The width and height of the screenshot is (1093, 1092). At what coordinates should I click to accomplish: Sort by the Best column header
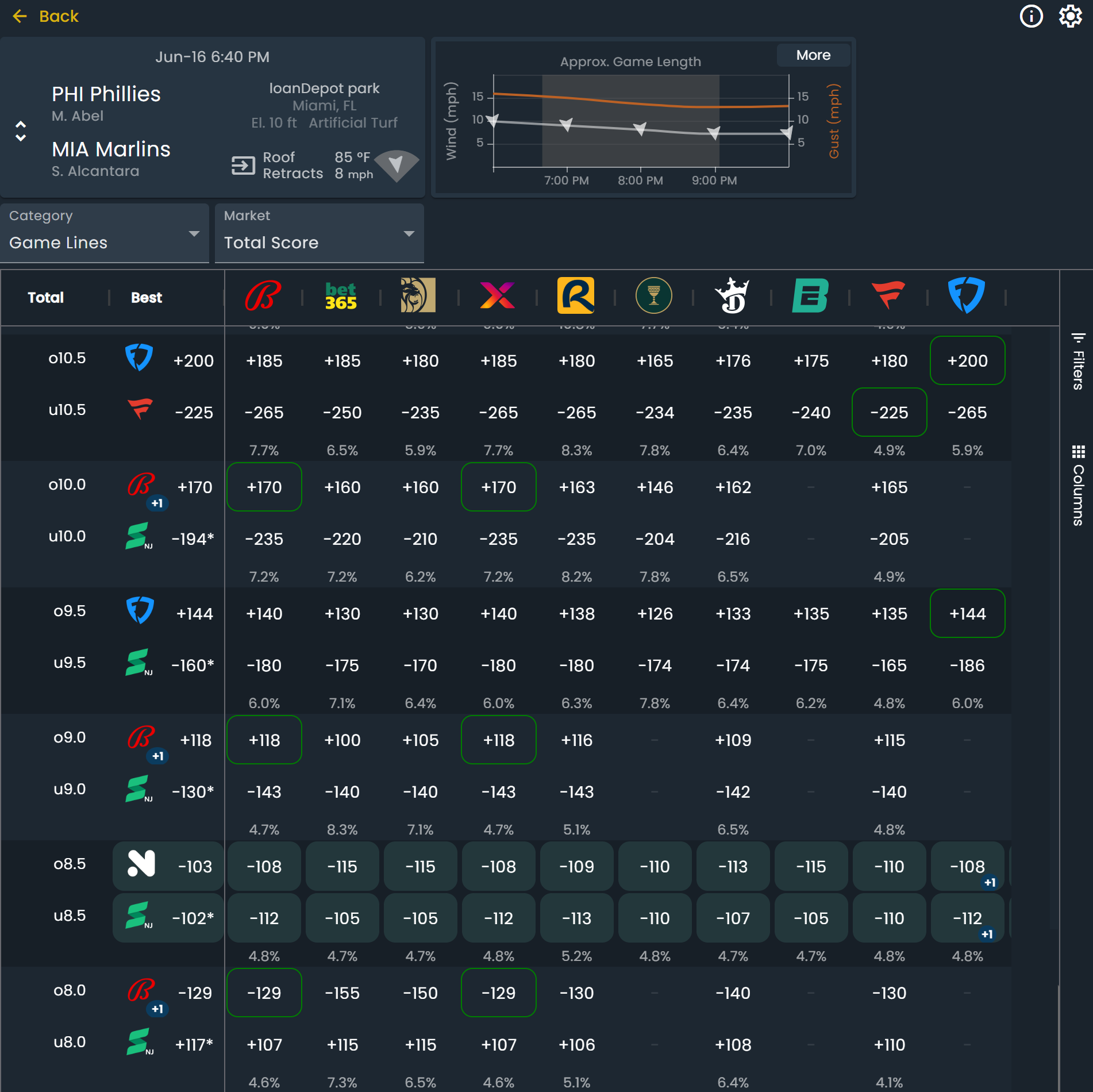[147, 298]
